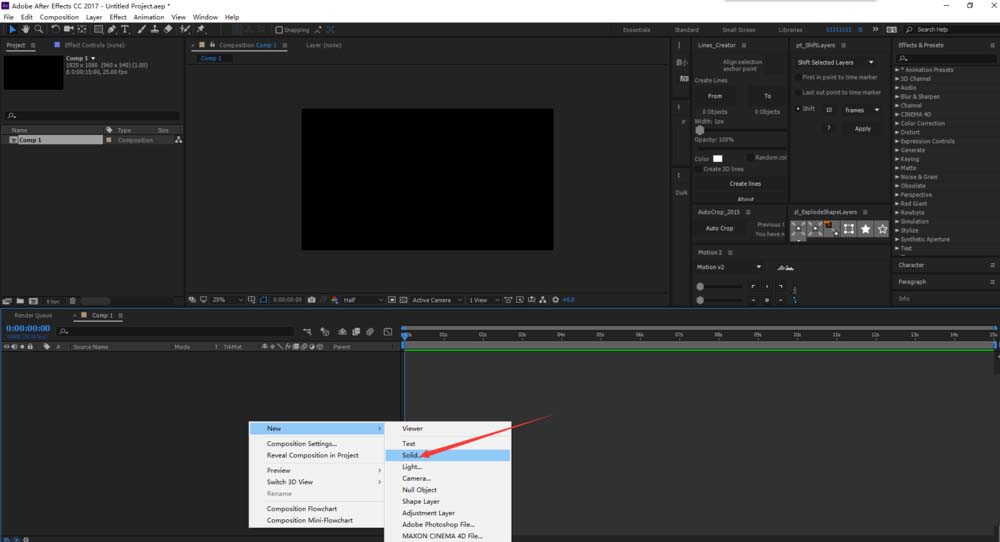Select the Hand tool in toolbar
Screen dimensions: 1000x542
click(25, 30)
